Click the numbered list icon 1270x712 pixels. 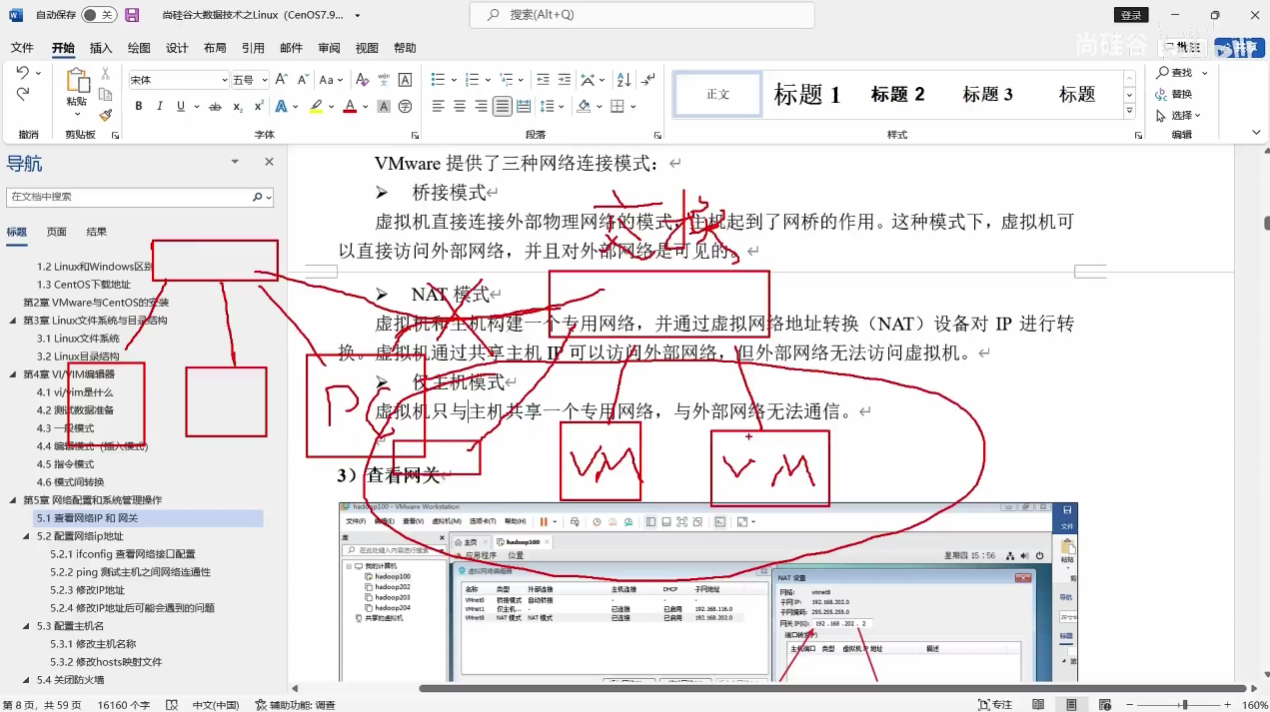point(472,80)
